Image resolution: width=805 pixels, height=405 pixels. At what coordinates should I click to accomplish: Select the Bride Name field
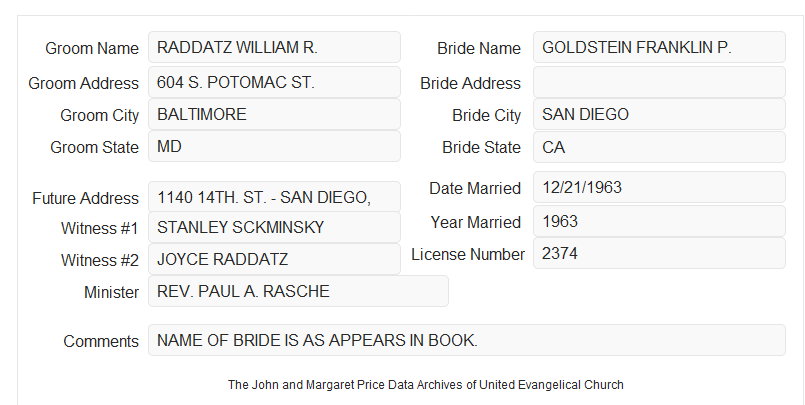coord(659,47)
